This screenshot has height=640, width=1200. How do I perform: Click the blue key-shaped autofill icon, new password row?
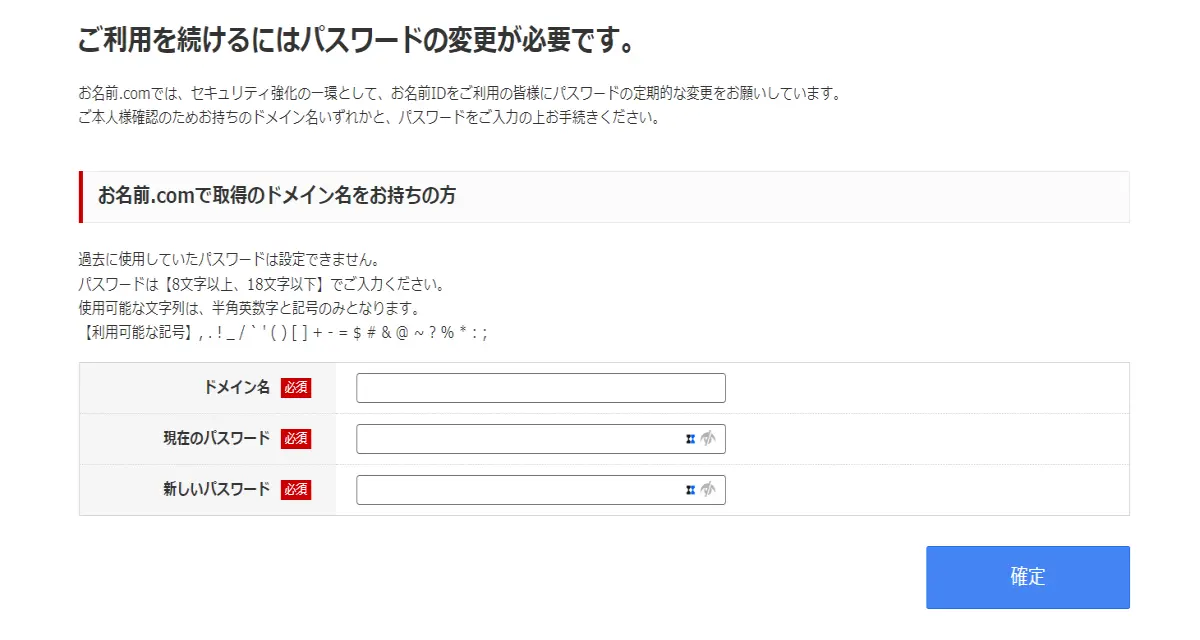[690, 489]
